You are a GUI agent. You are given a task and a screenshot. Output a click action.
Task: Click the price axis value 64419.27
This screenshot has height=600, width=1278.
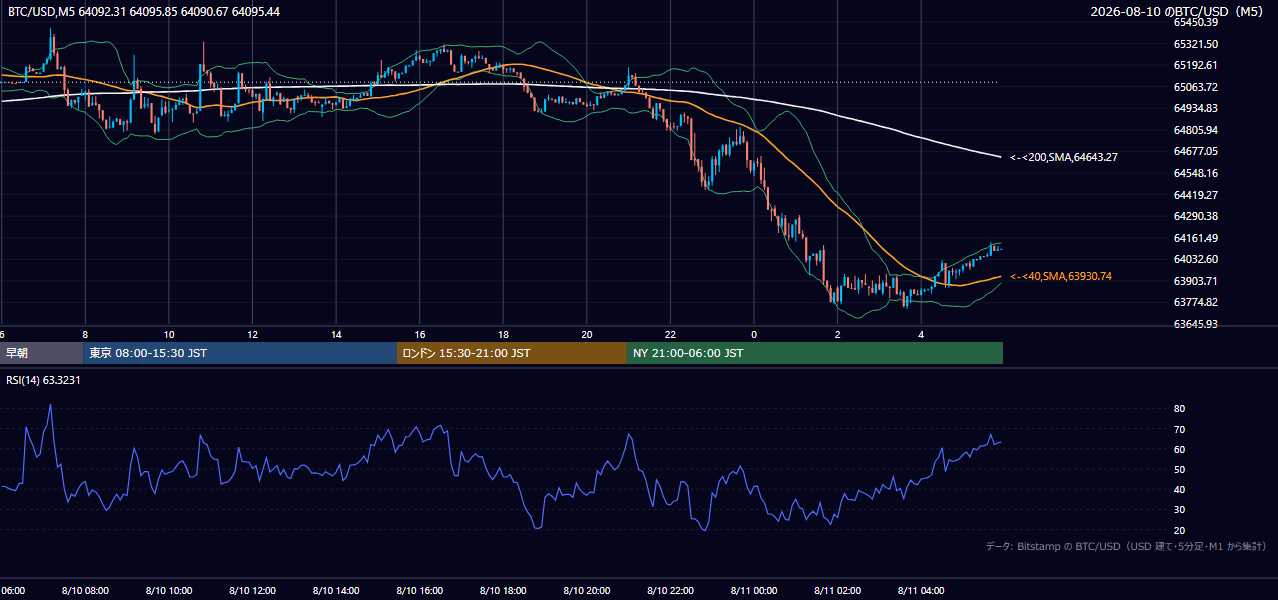(1195, 195)
